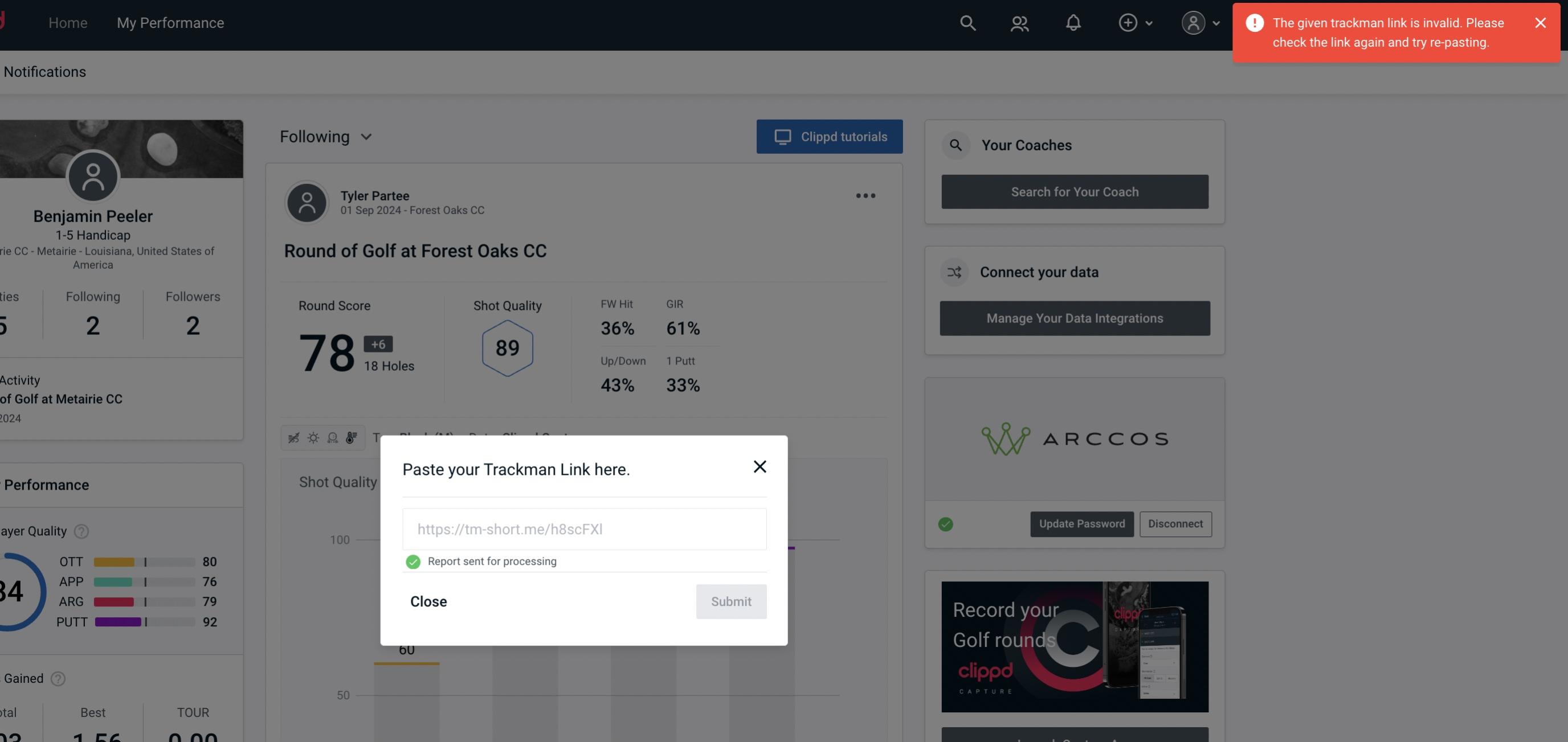The height and width of the screenshot is (742, 1568).
Task: Enable data integration via Manage Your Data Integrations
Action: pos(1075,318)
